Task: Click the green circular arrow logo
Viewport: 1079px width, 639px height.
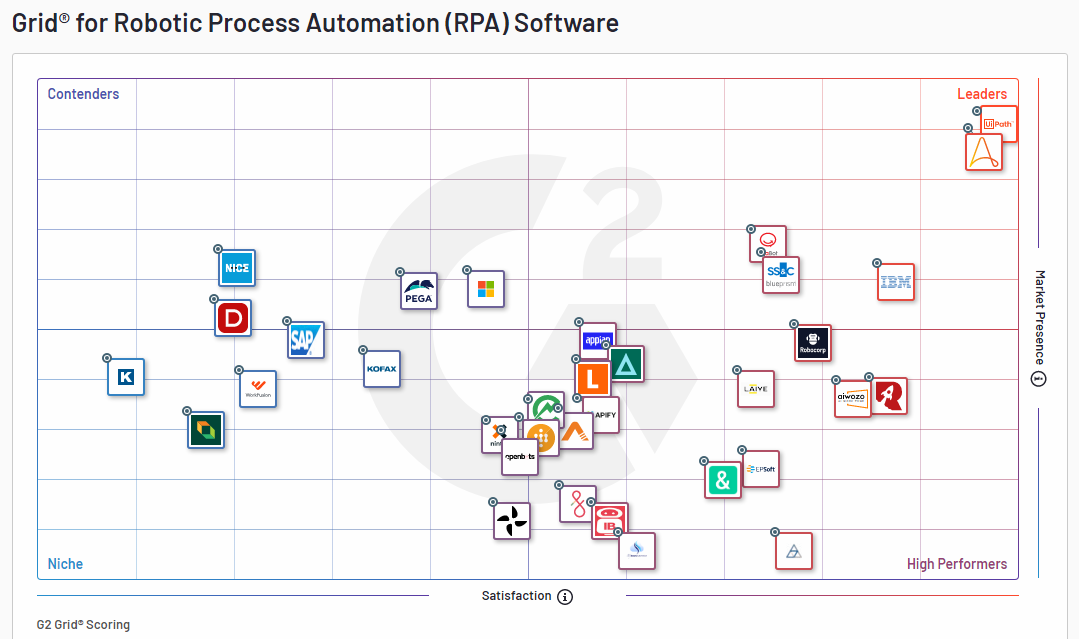Action: coord(546,407)
